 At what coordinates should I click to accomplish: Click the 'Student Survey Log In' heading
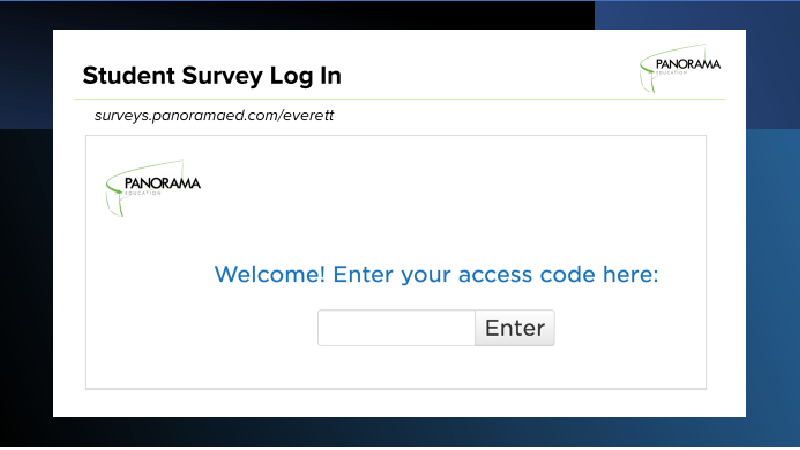212,76
